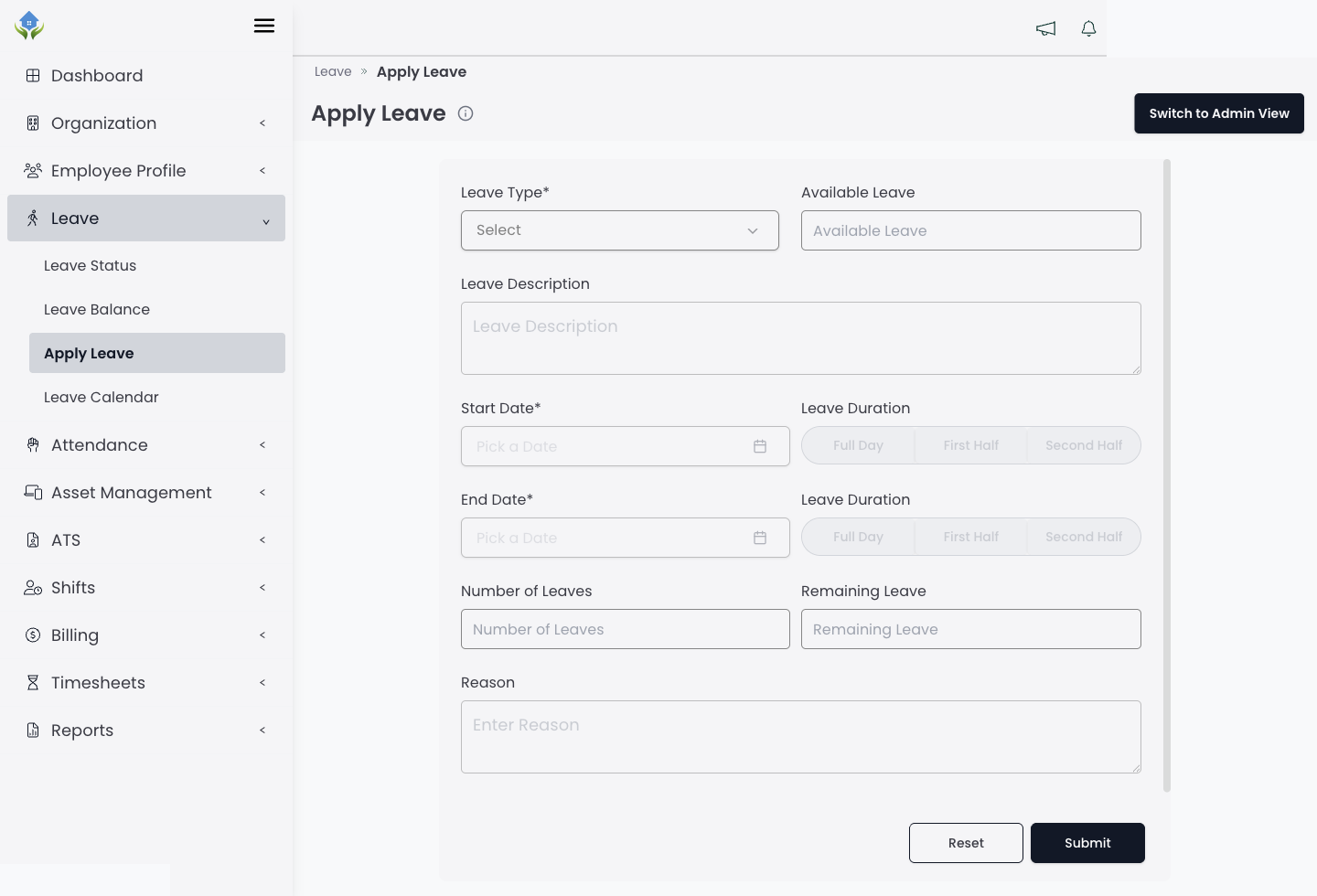
Task: Click the Organization building icon
Action: coord(33,123)
